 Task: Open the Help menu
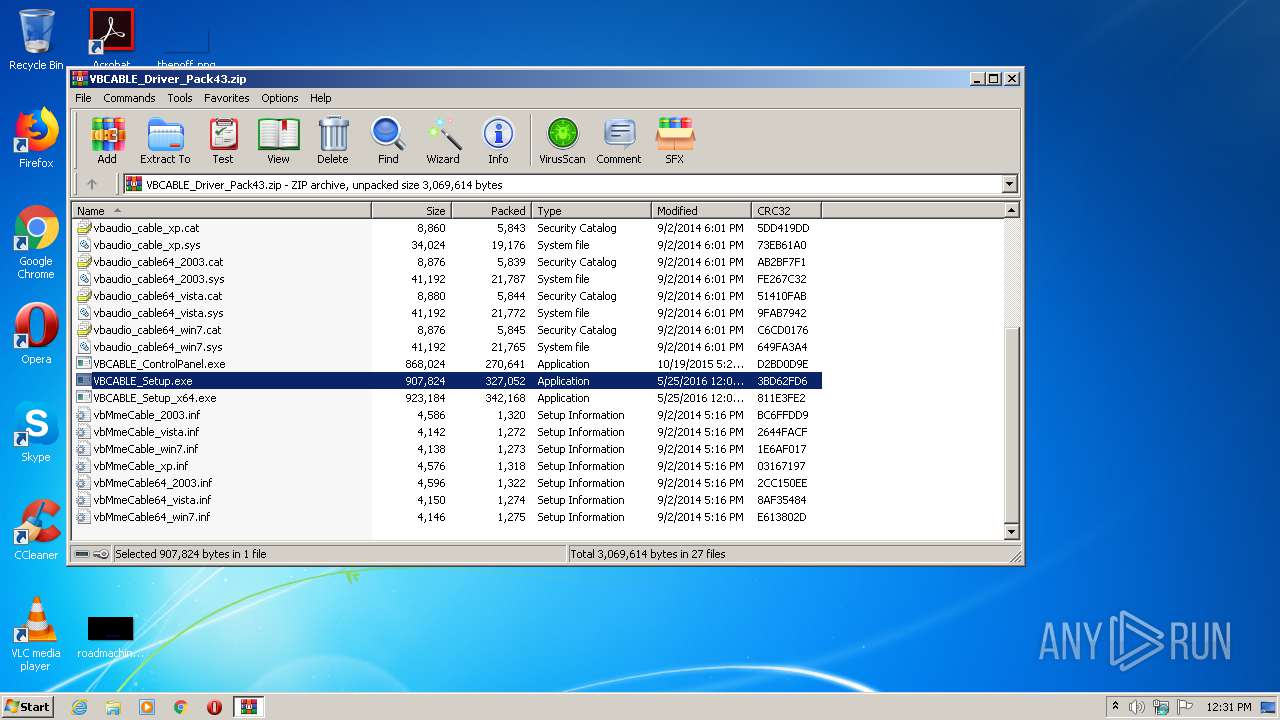[x=320, y=98]
